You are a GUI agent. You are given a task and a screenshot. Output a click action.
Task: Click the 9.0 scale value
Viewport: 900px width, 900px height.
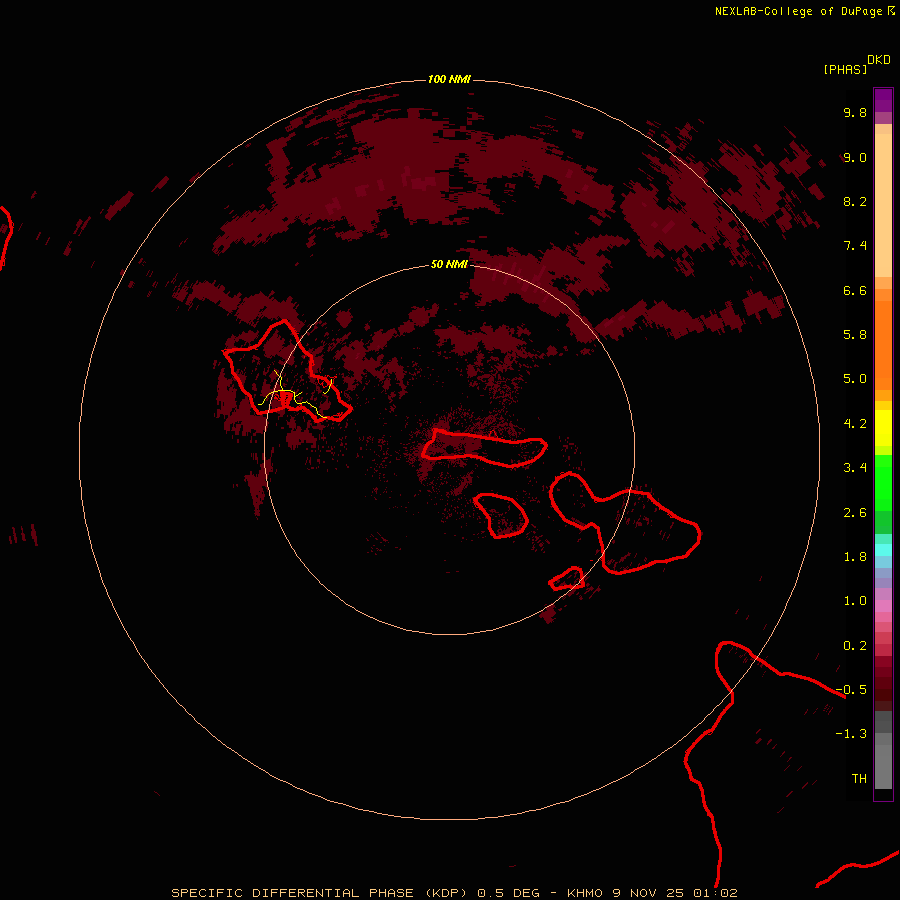[855, 157]
